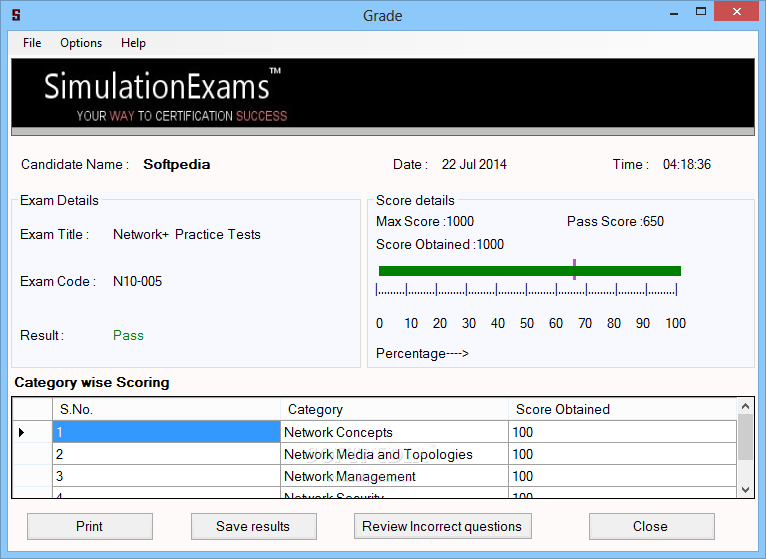766x559 pixels.
Task: Select S.No. cell 2
Action: point(167,454)
